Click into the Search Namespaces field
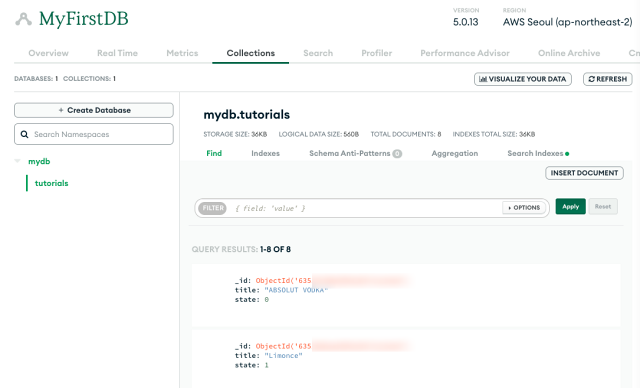The image size is (640, 388). pos(94,134)
